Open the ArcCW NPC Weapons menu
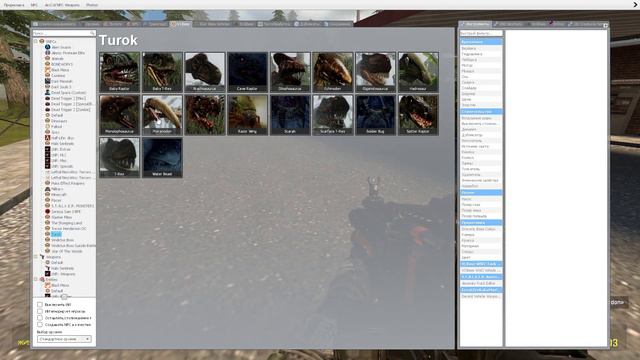 tap(62, 5)
